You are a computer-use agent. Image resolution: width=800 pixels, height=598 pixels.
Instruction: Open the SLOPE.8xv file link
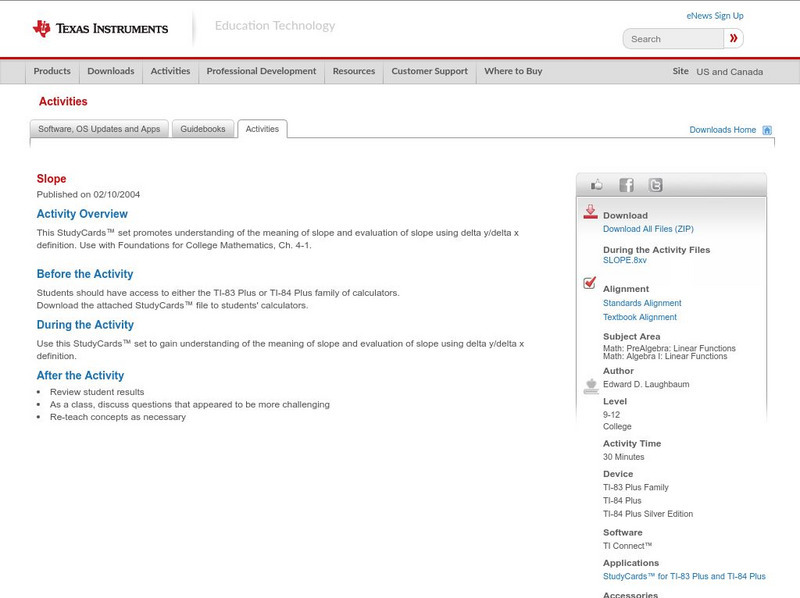point(625,260)
